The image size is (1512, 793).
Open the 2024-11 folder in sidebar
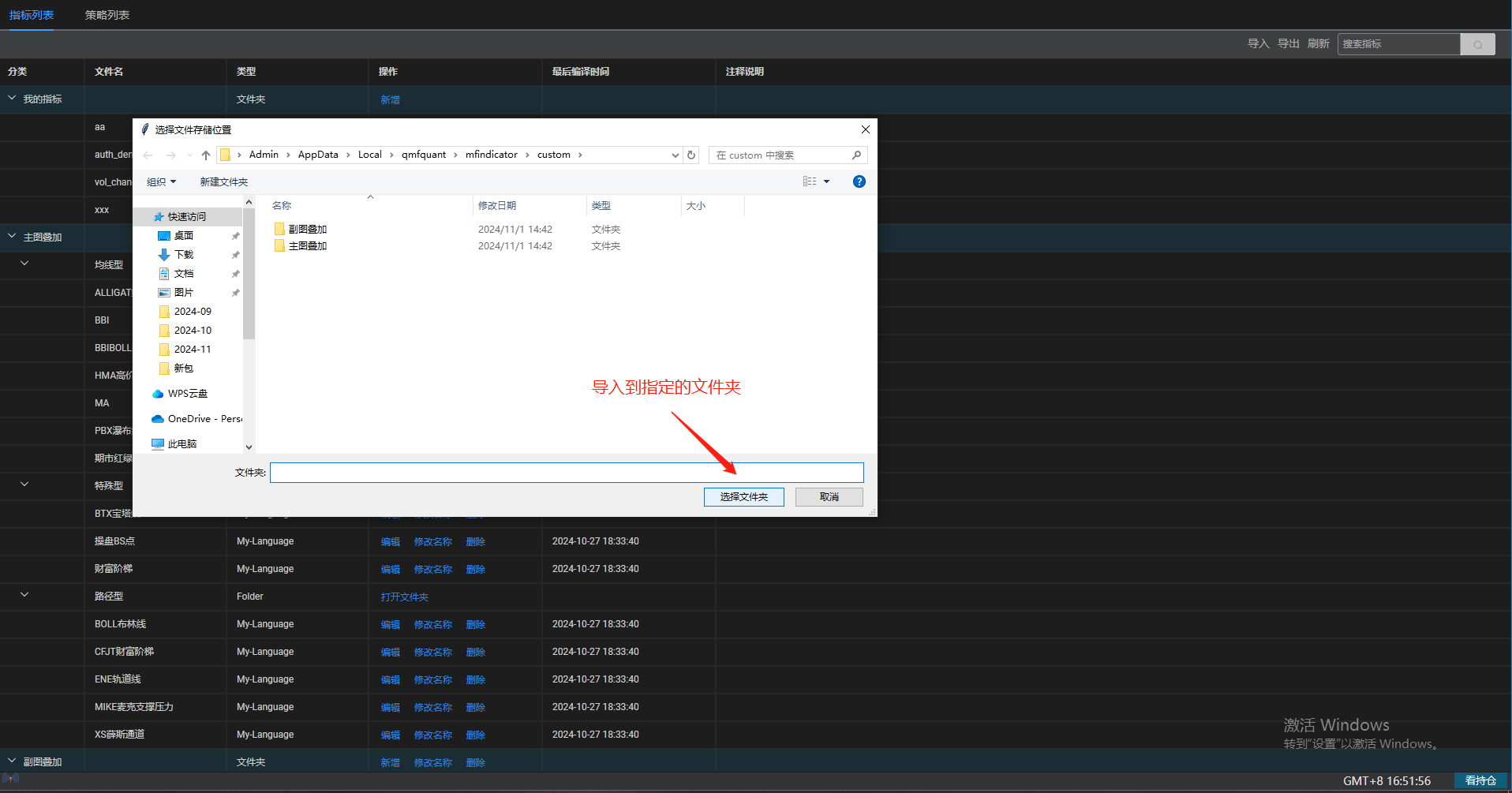tap(193, 350)
